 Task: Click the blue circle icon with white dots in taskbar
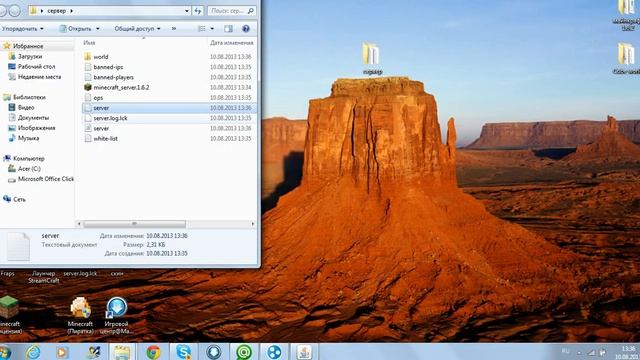pyautogui.click(x=274, y=352)
